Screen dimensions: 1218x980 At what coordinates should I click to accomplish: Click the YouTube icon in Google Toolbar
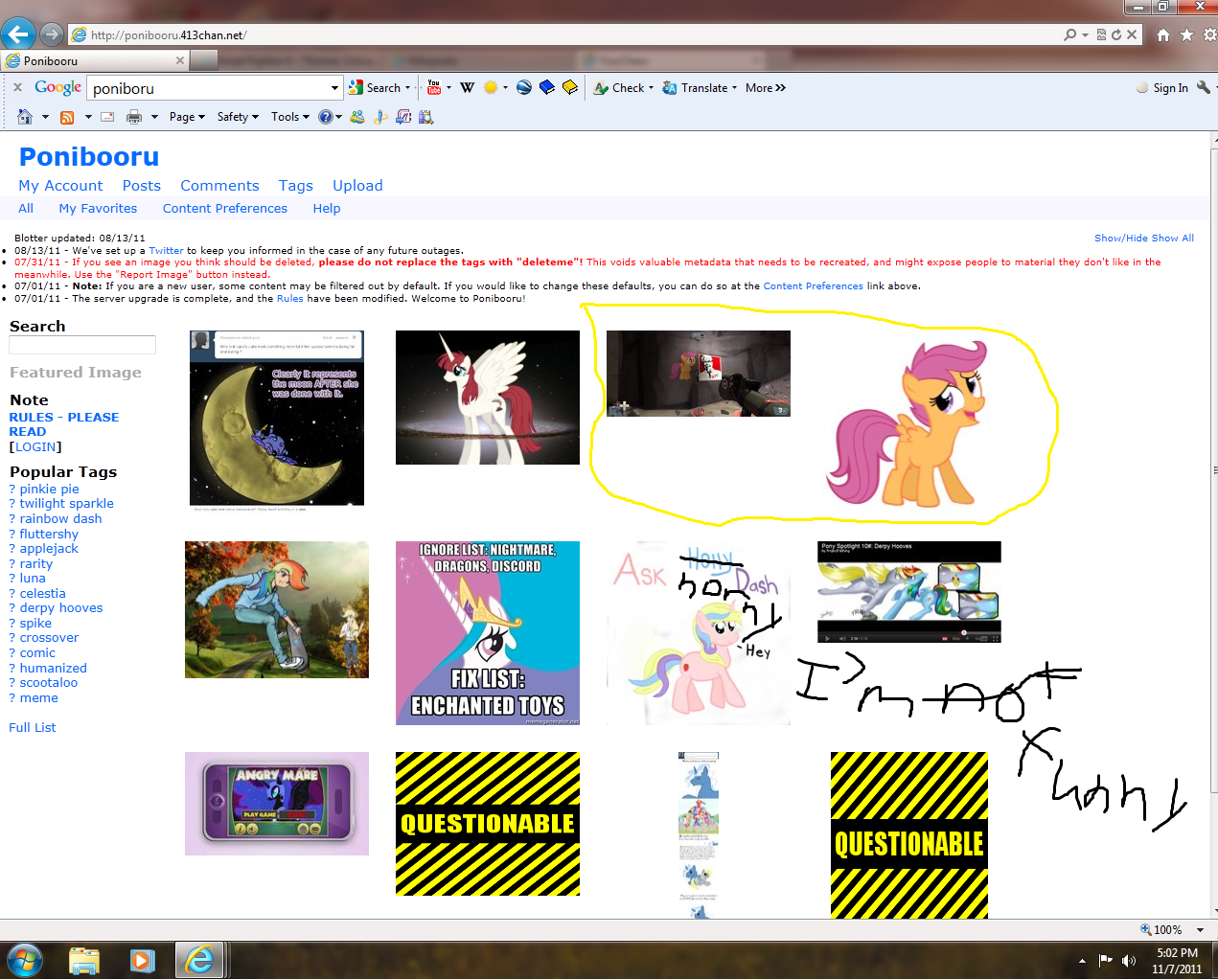(434, 87)
